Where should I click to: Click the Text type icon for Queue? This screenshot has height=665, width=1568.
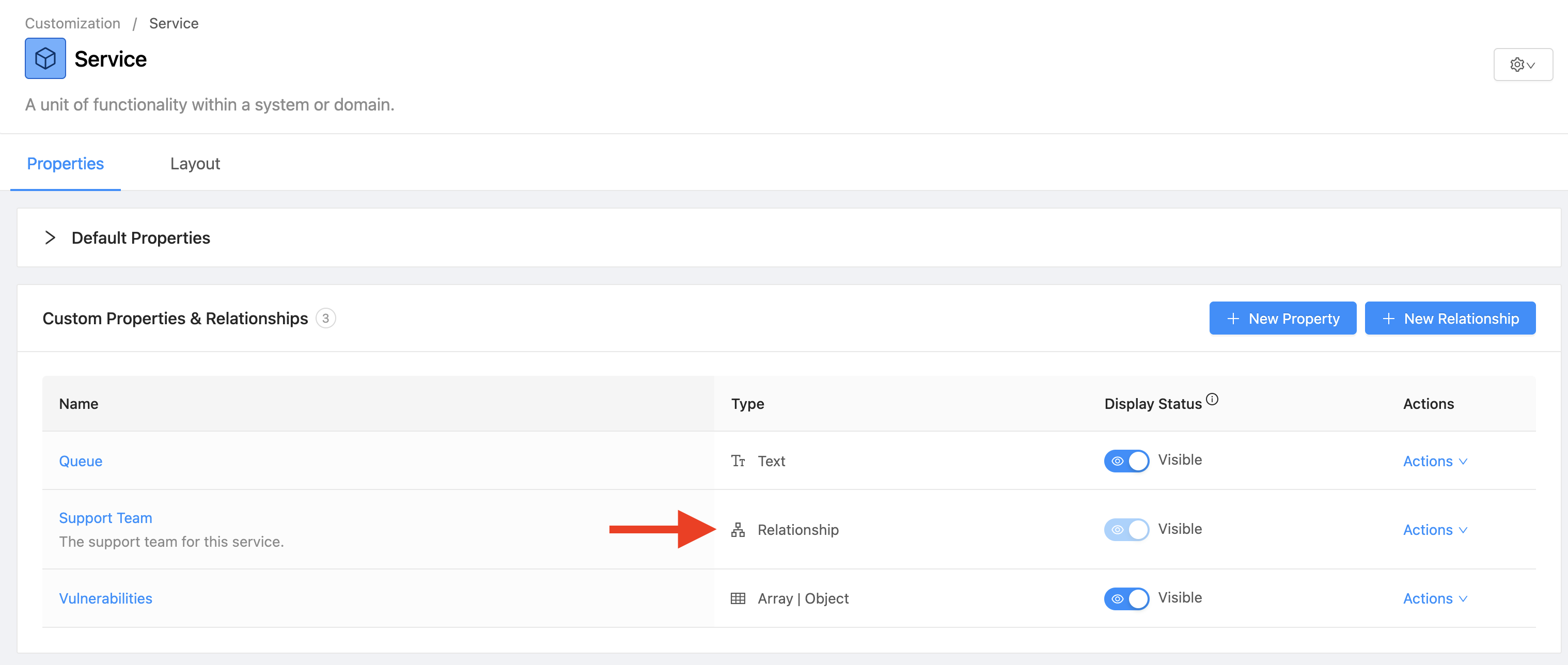(x=738, y=461)
